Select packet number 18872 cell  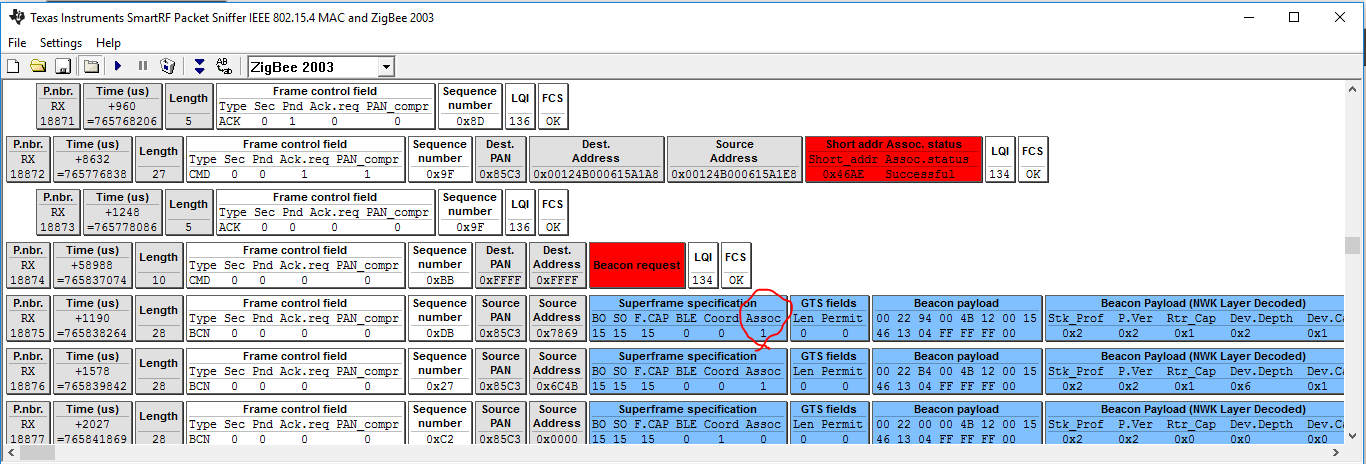(28, 159)
